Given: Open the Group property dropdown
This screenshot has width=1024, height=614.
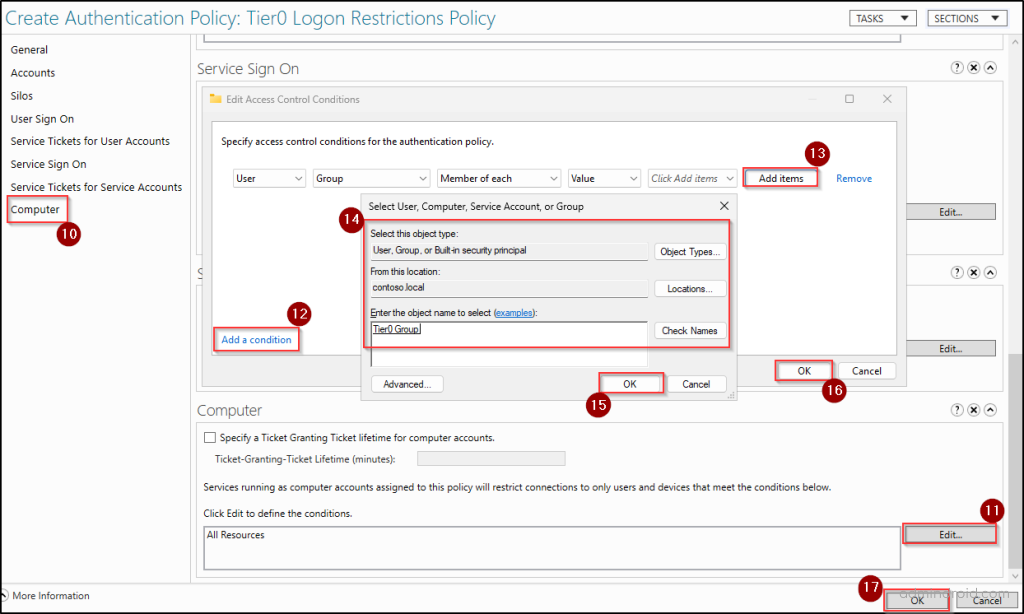Looking at the screenshot, I should click(371, 177).
